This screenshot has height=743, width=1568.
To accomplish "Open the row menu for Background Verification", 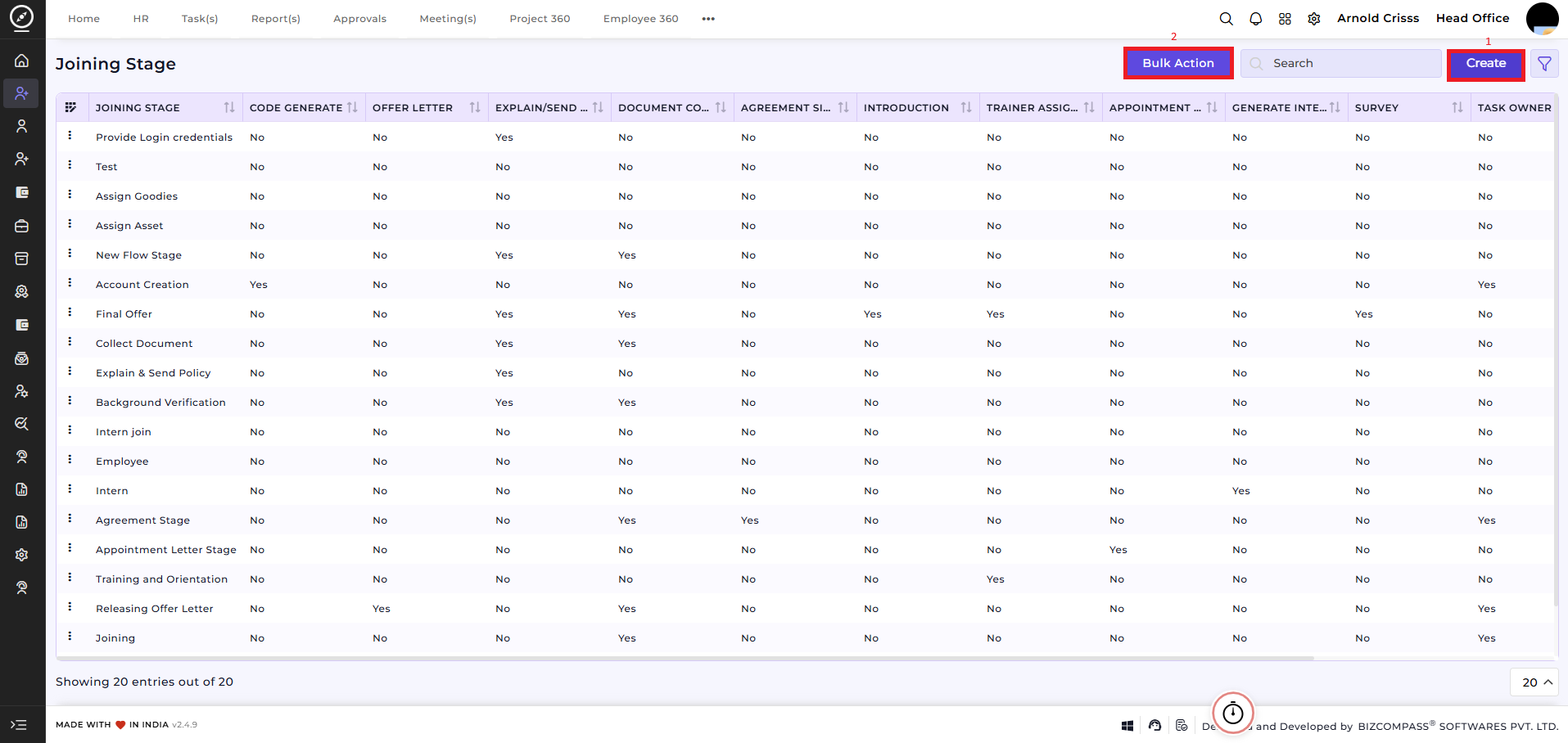I will pos(70,401).
